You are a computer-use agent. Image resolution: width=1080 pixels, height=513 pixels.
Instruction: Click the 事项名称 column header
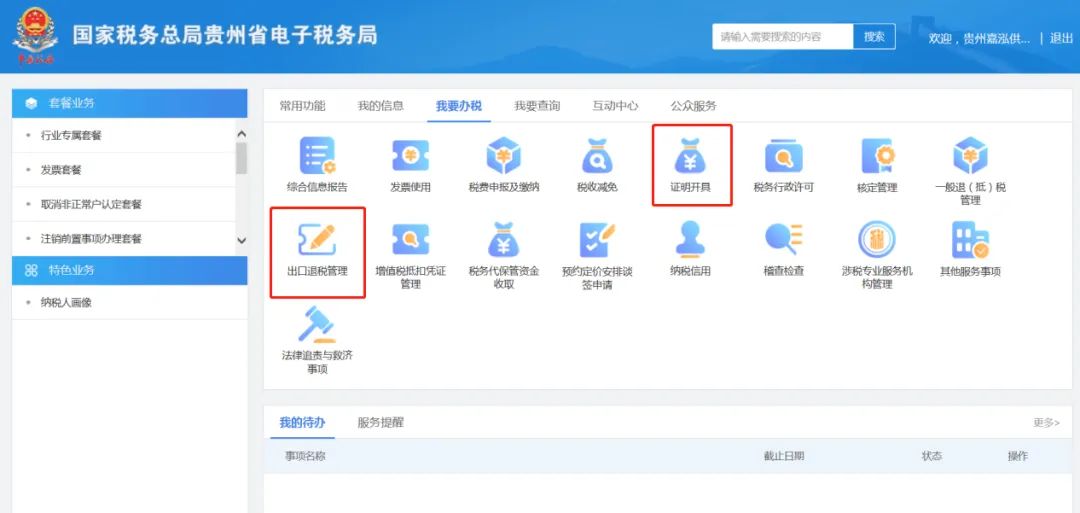tap(305, 456)
